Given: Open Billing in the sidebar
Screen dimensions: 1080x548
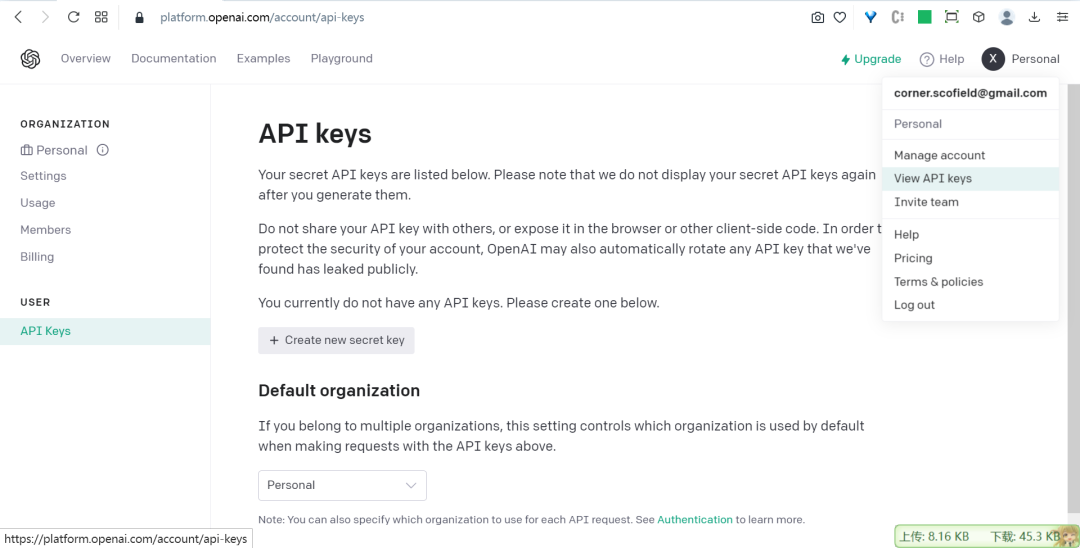Looking at the screenshot, I should click(37, 257).
